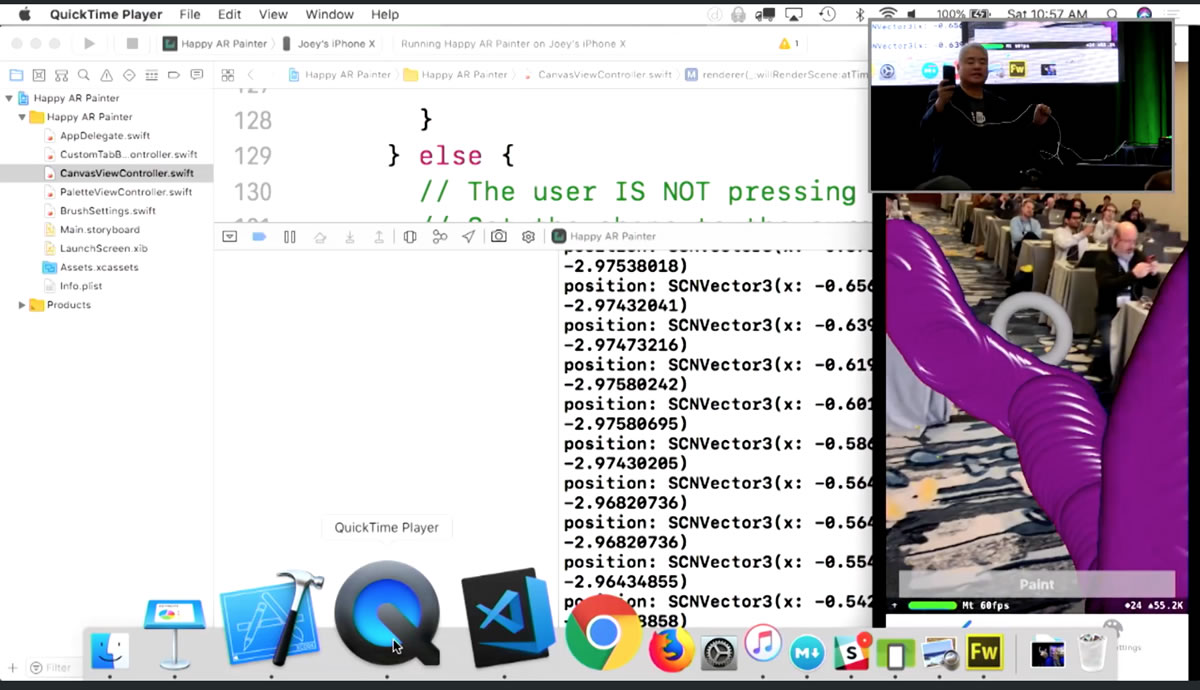Viewport: 1200px width, 690px height.
Task: Open the Test navigator diamond icon
Action: point(129,75)
